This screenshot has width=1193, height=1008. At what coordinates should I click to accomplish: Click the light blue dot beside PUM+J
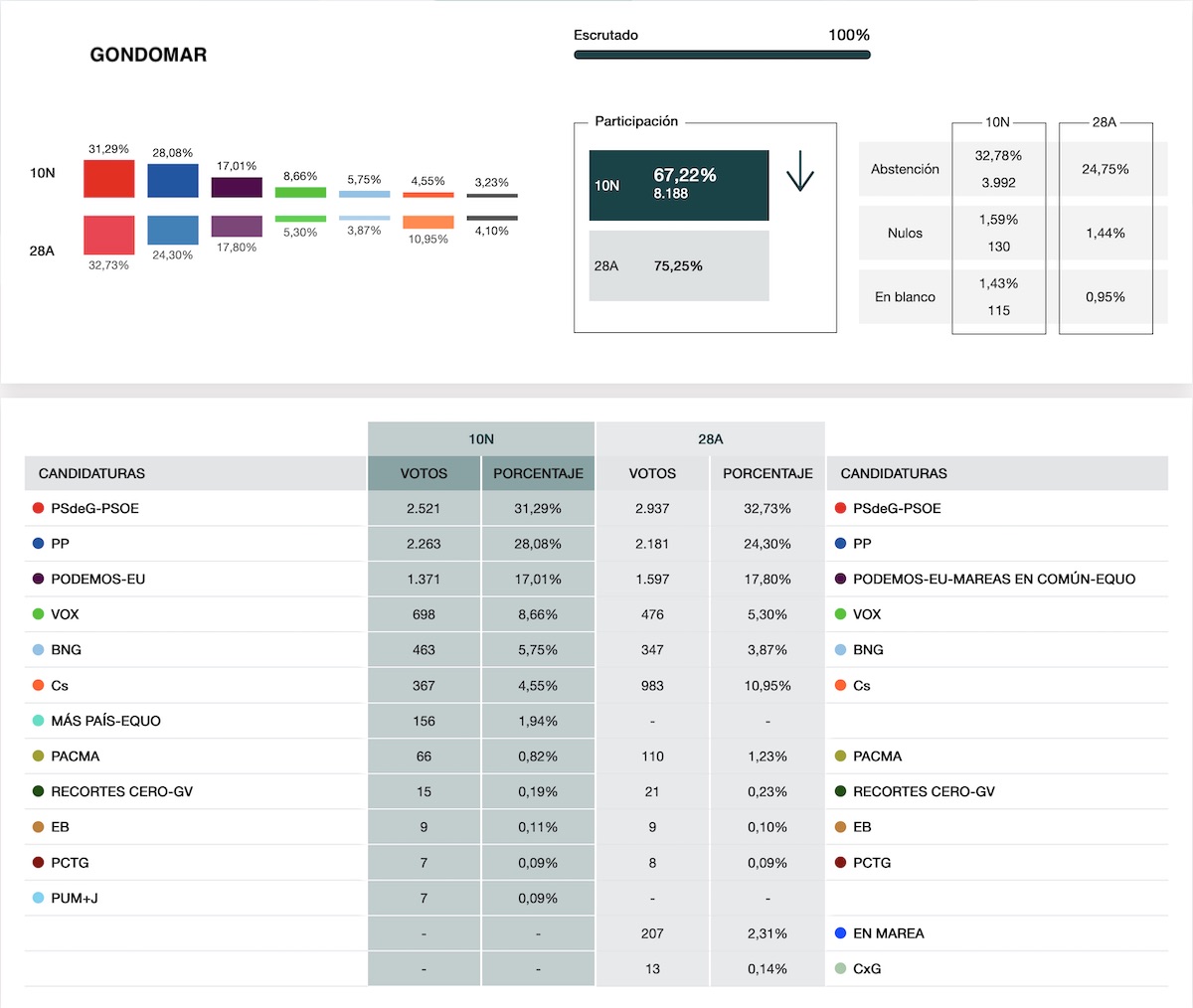tap(39, 898)
